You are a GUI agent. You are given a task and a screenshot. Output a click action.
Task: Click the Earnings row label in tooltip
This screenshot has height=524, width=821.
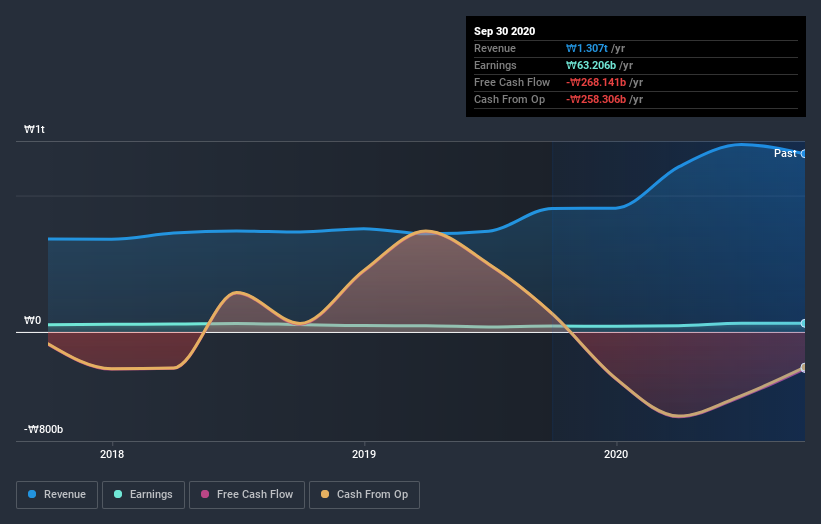click(495, 65)
